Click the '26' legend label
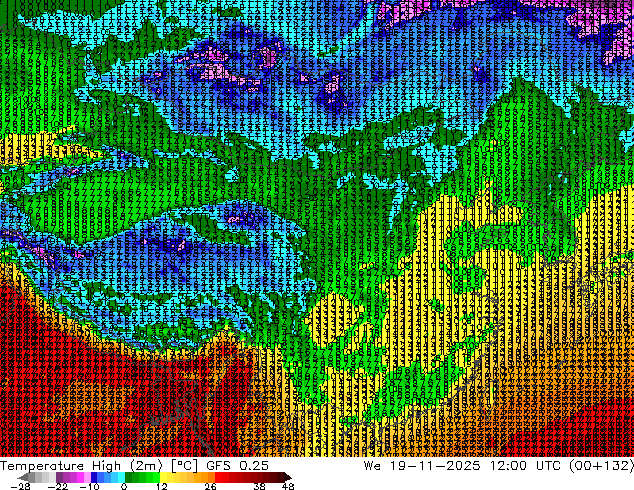 click(210, 486)
